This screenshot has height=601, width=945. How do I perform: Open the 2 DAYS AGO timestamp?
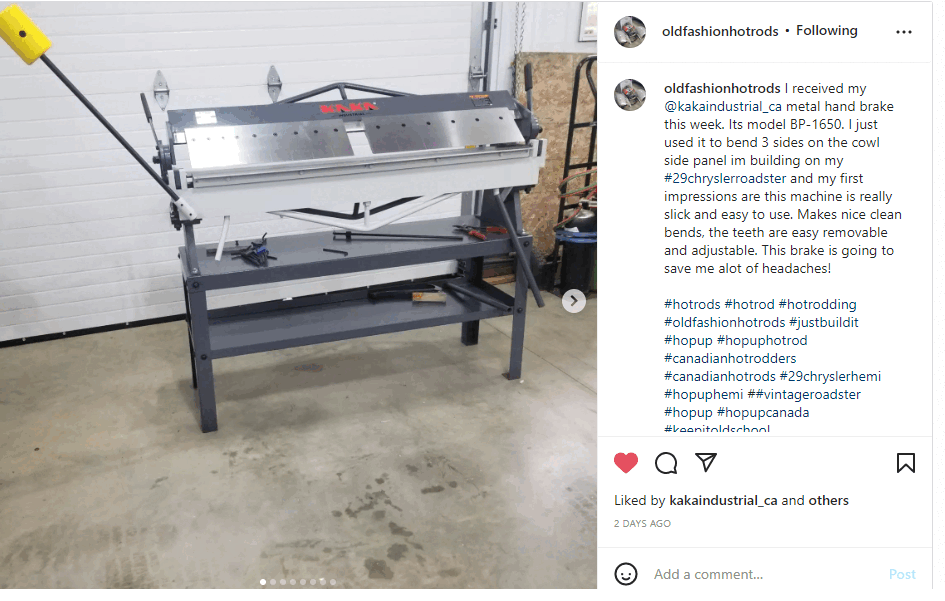tap(642, 524)
